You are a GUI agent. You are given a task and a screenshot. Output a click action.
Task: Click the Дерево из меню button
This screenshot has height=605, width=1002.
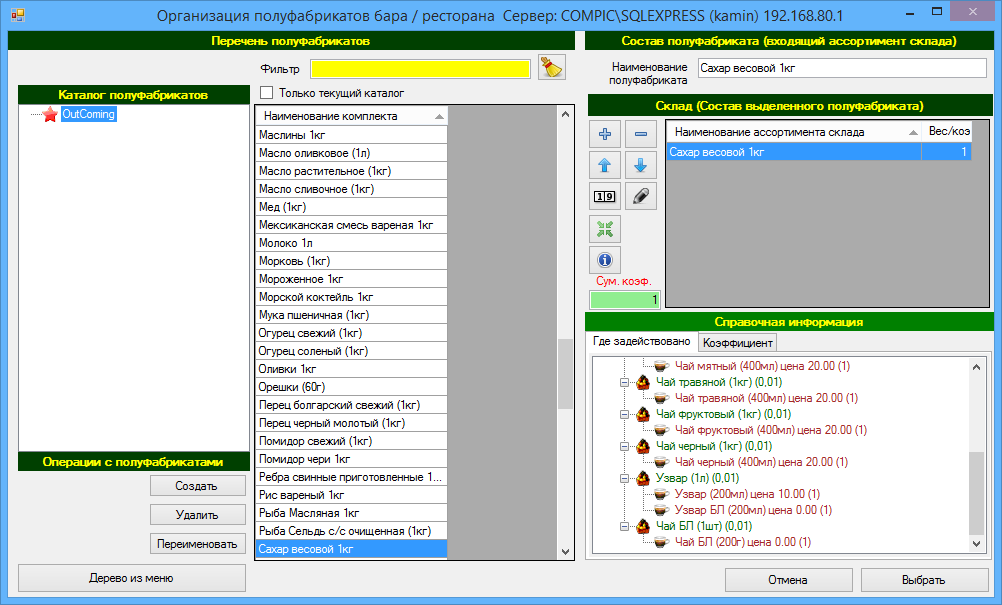(132, 578)
